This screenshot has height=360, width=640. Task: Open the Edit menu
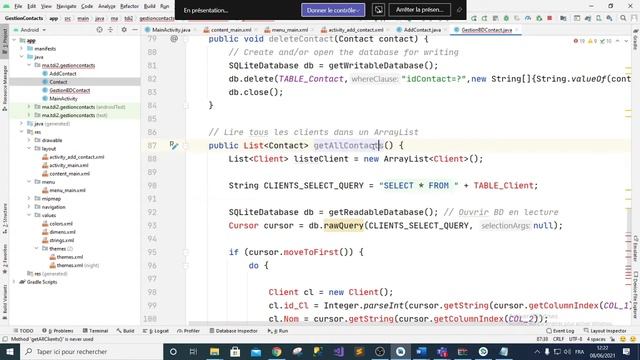[x=31, y=7]
